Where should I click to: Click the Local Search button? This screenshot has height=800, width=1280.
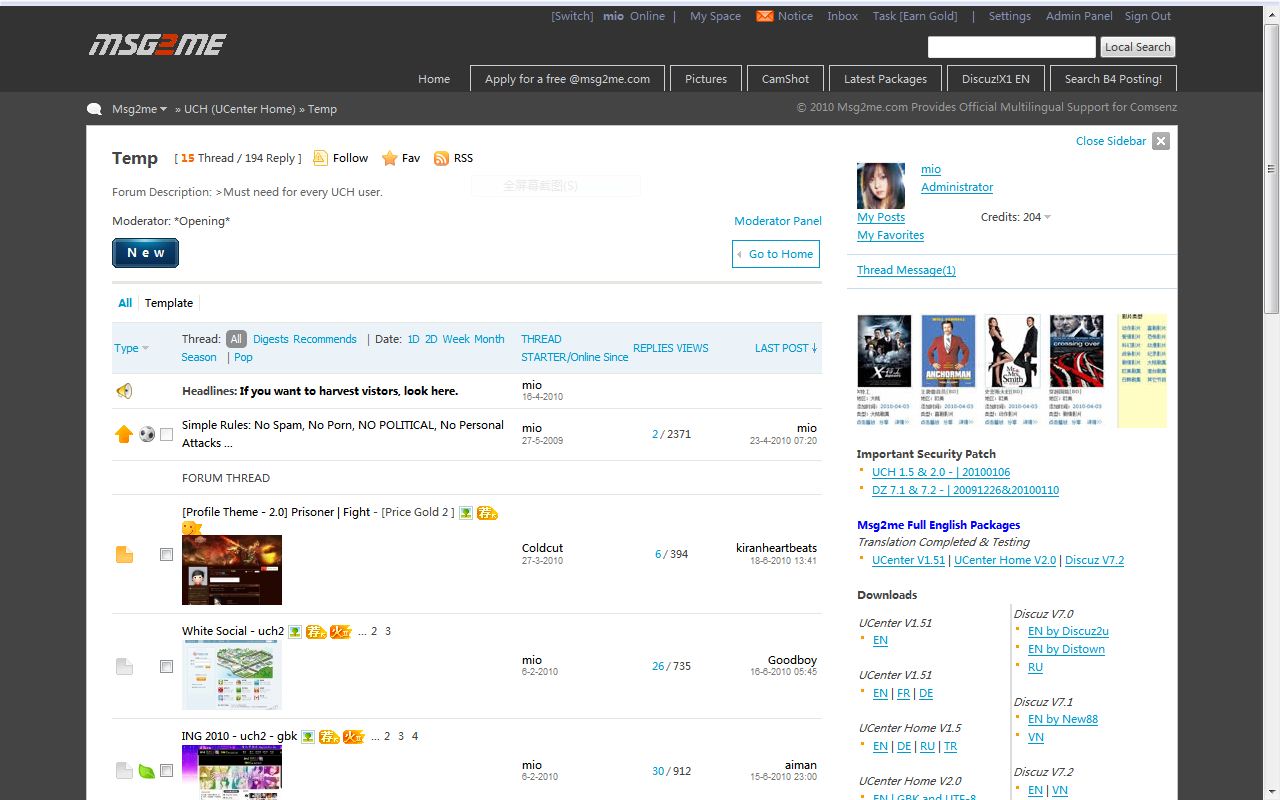click(x=1138, y=47)
